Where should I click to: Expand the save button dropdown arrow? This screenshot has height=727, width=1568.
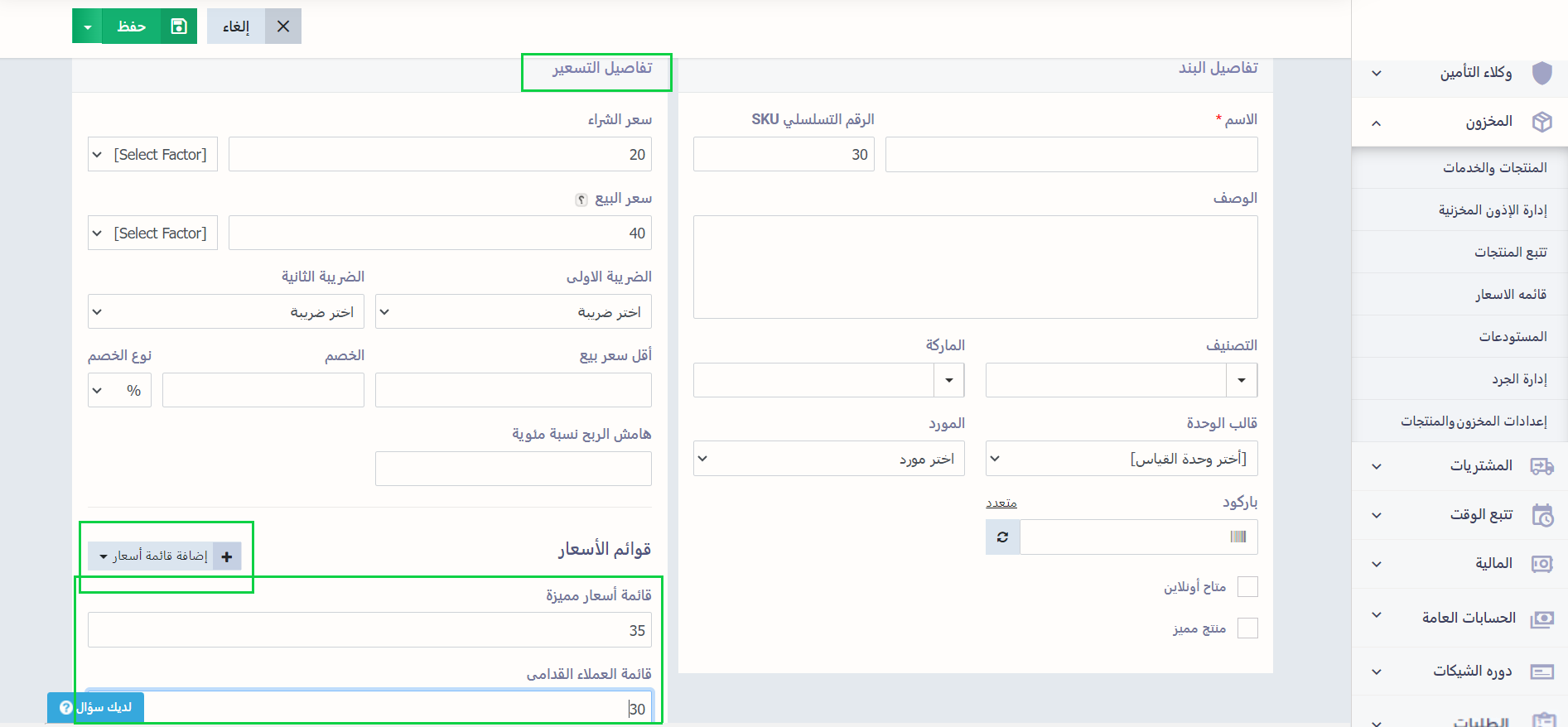(x=87, y=26)
